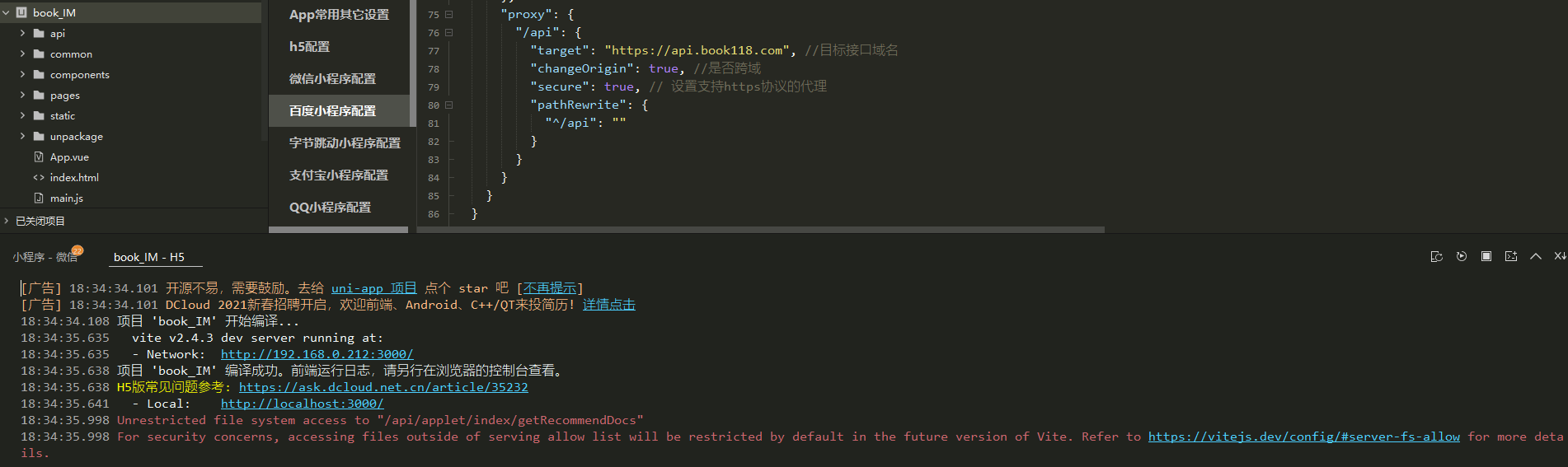The height and width of the screenshot is (467, 1568).
Task: Open the App.vue file
Action: (69, 157)
